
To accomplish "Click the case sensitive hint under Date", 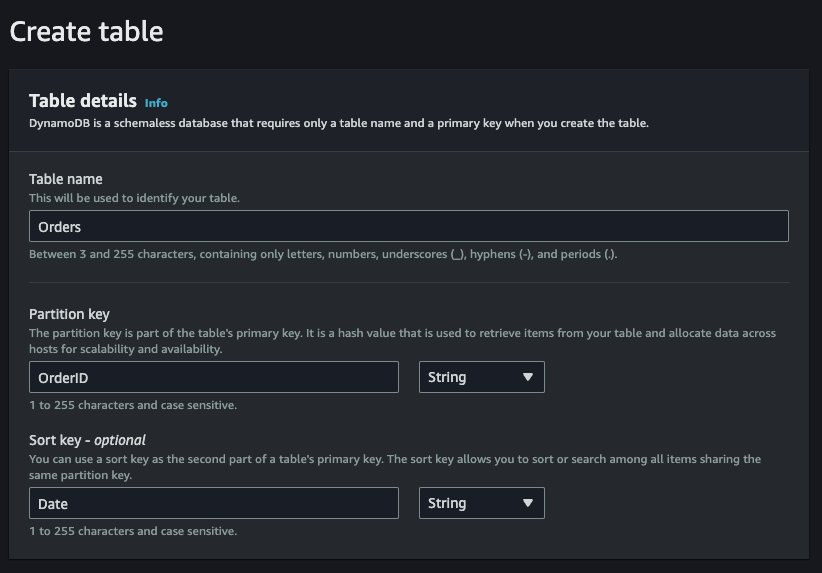I will pos(133,531).
